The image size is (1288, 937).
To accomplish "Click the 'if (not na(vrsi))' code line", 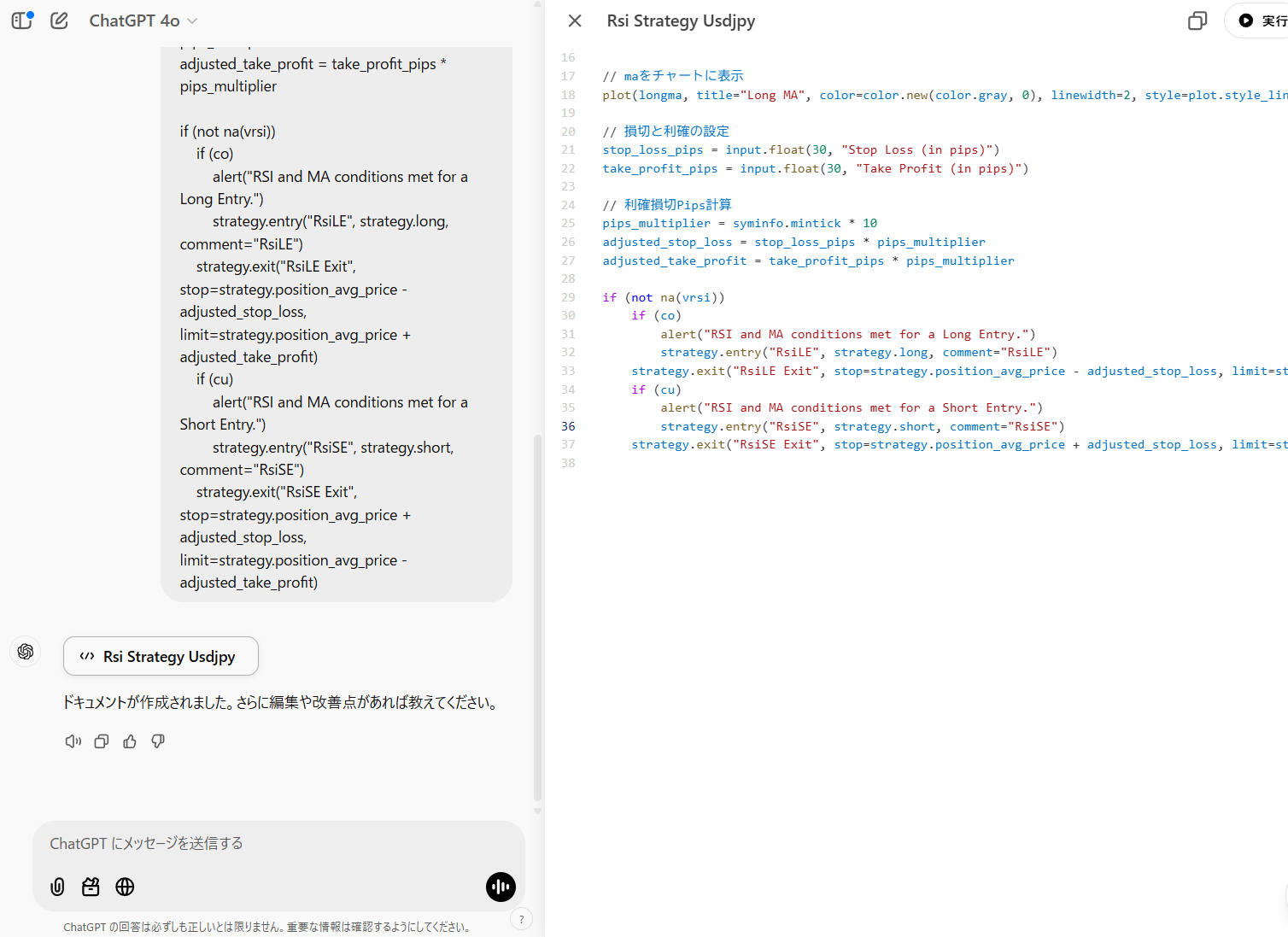I will point(663,297).
